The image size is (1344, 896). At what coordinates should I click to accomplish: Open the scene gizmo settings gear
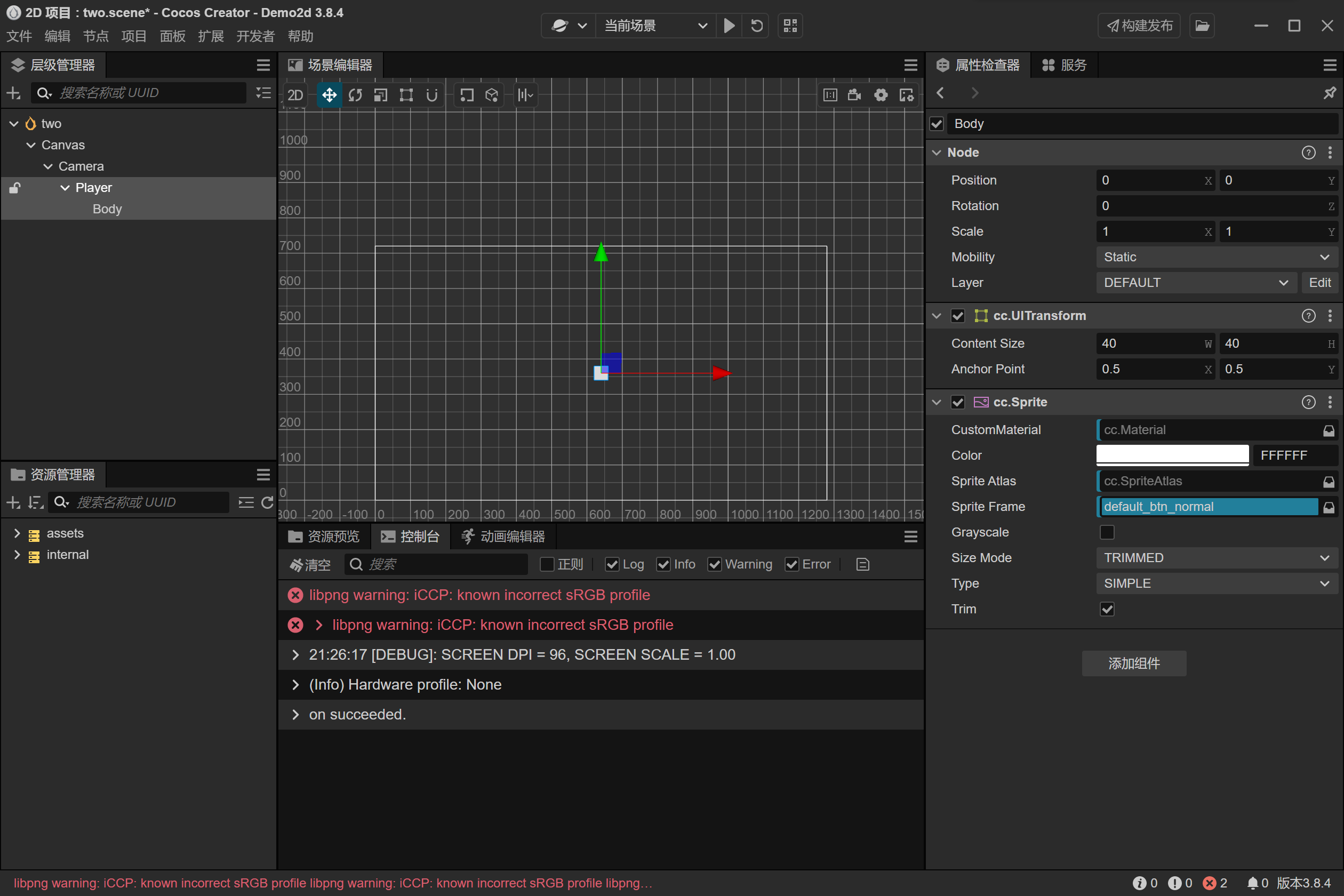point(881,95)
